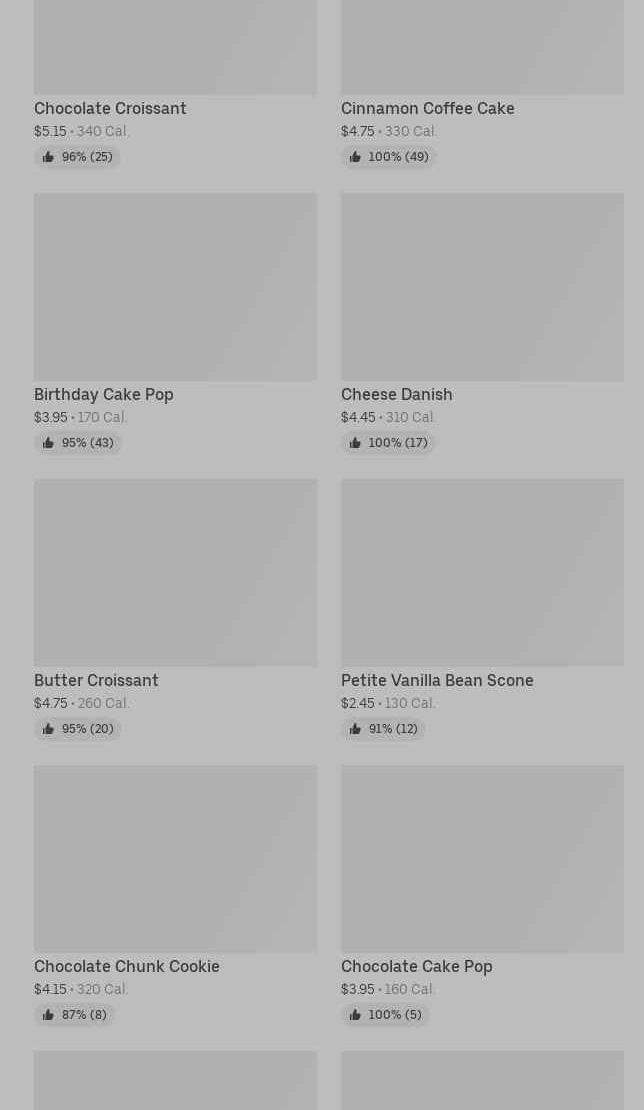Image resolution: width=644 pixels, height=1110 pixels.
Task: Click thumbs-up icon under Butter Croissant
Action: (x=48, y=729)
